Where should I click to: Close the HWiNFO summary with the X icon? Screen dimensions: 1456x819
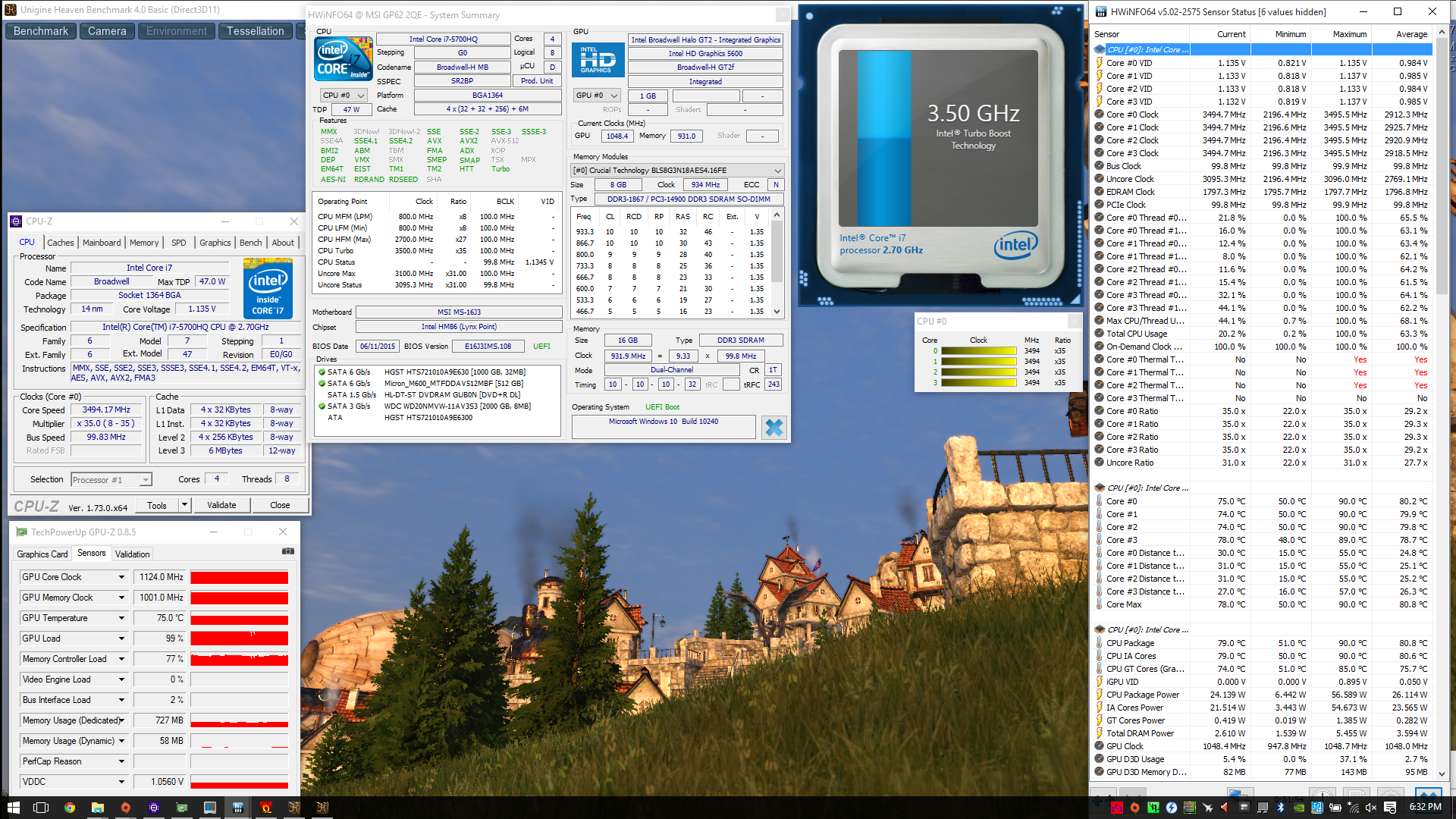coord(773,428)
